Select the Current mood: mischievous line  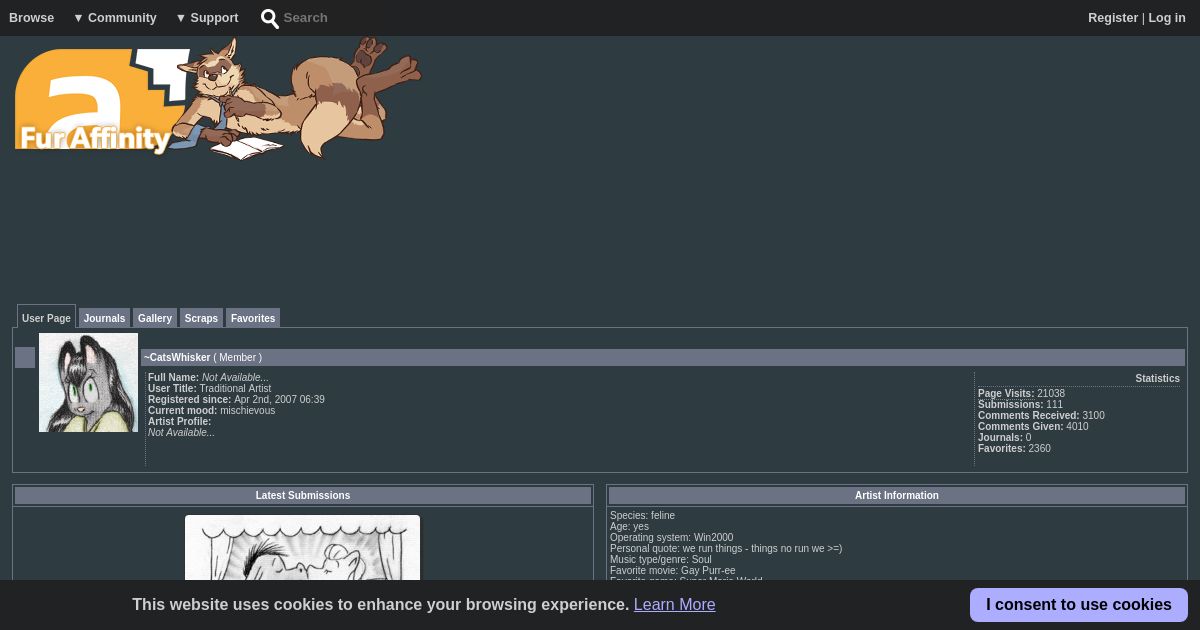(211, 410)
